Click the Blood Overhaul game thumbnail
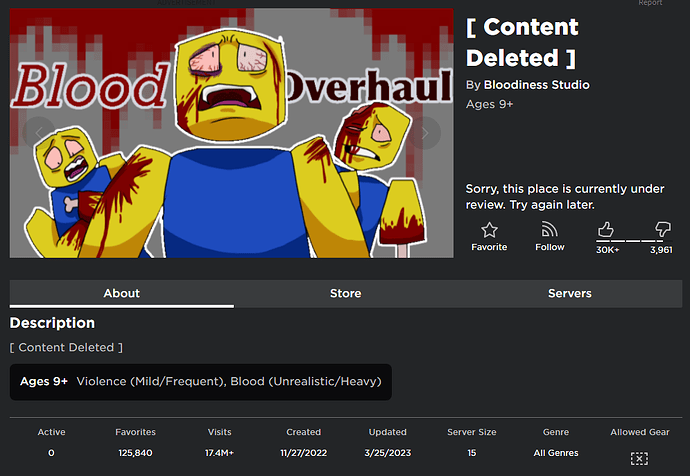690x476 pixels. point(231,133)
